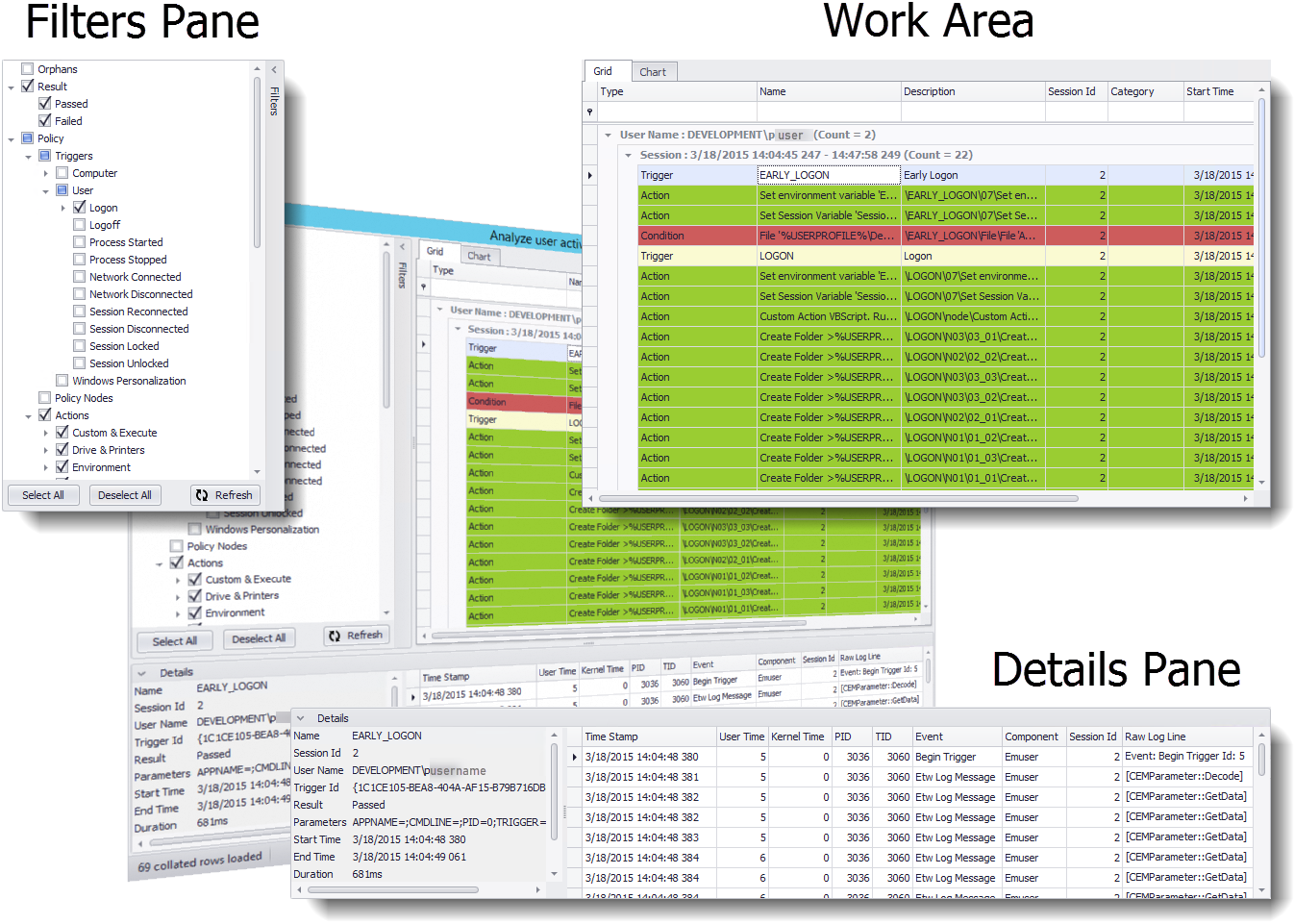
Task: Sort by Component column in Details pane
Action: point(1034,737)
